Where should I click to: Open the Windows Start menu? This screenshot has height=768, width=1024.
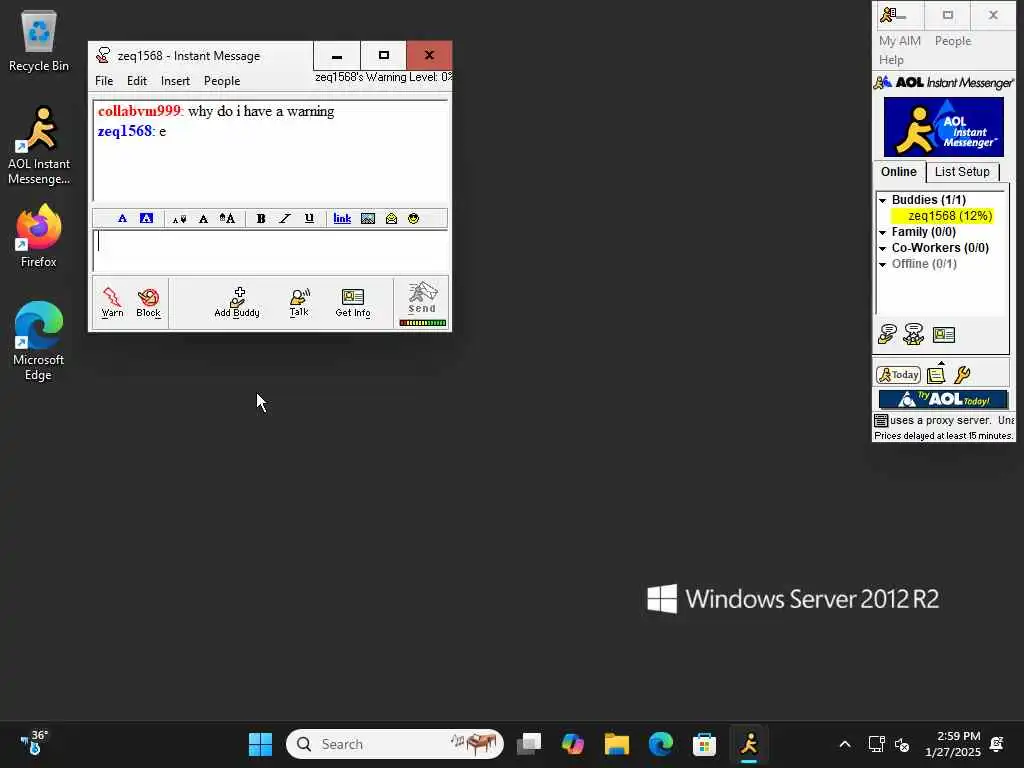(261, 744)
